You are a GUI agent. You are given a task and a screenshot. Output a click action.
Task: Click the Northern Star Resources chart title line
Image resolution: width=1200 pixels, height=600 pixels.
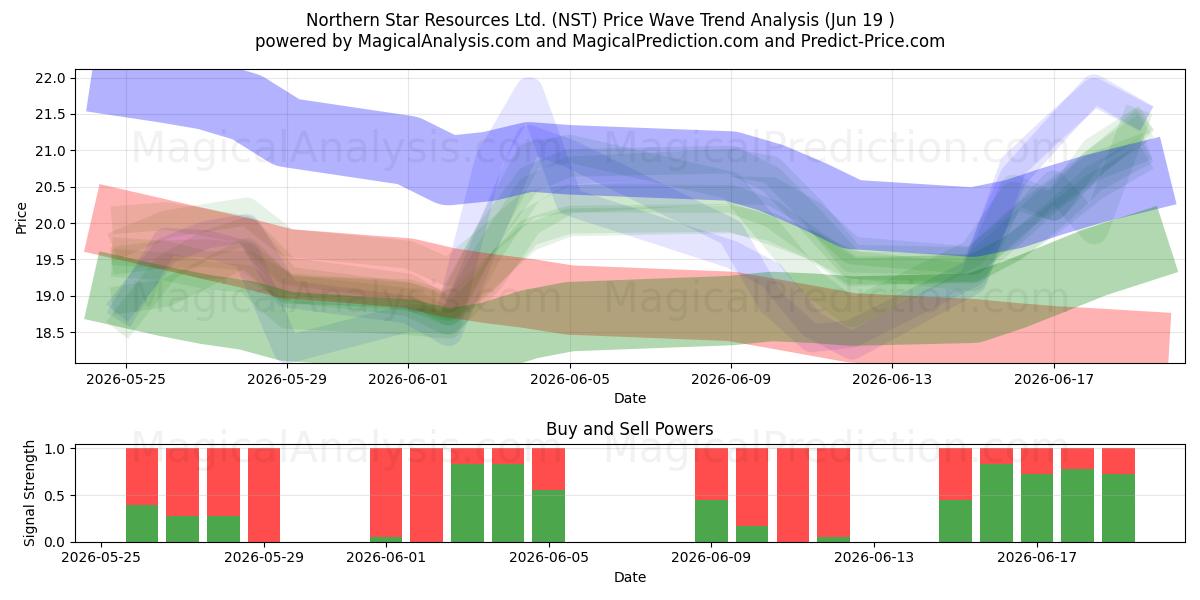tap(600, 20)
